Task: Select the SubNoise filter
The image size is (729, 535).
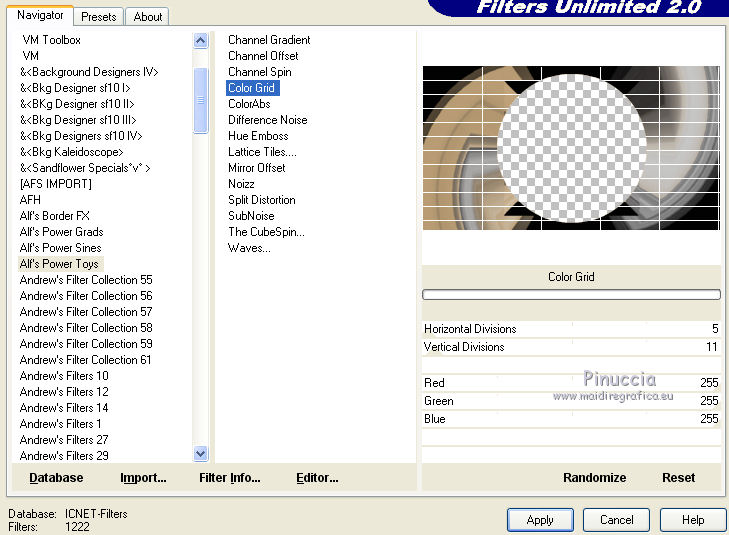Action: tap(251, 216)
